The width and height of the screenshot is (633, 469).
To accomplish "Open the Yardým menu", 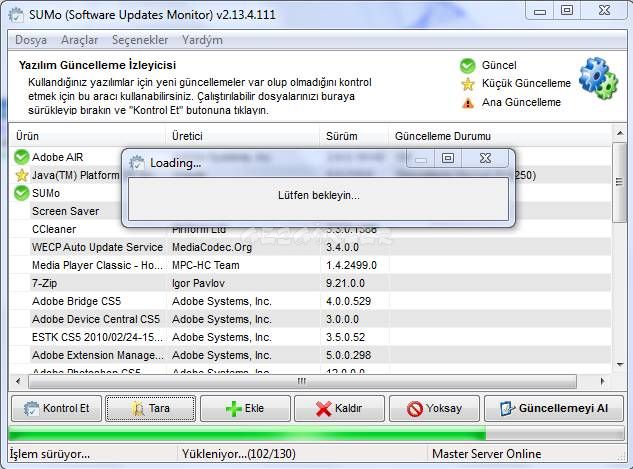I will tap(202, 40).
